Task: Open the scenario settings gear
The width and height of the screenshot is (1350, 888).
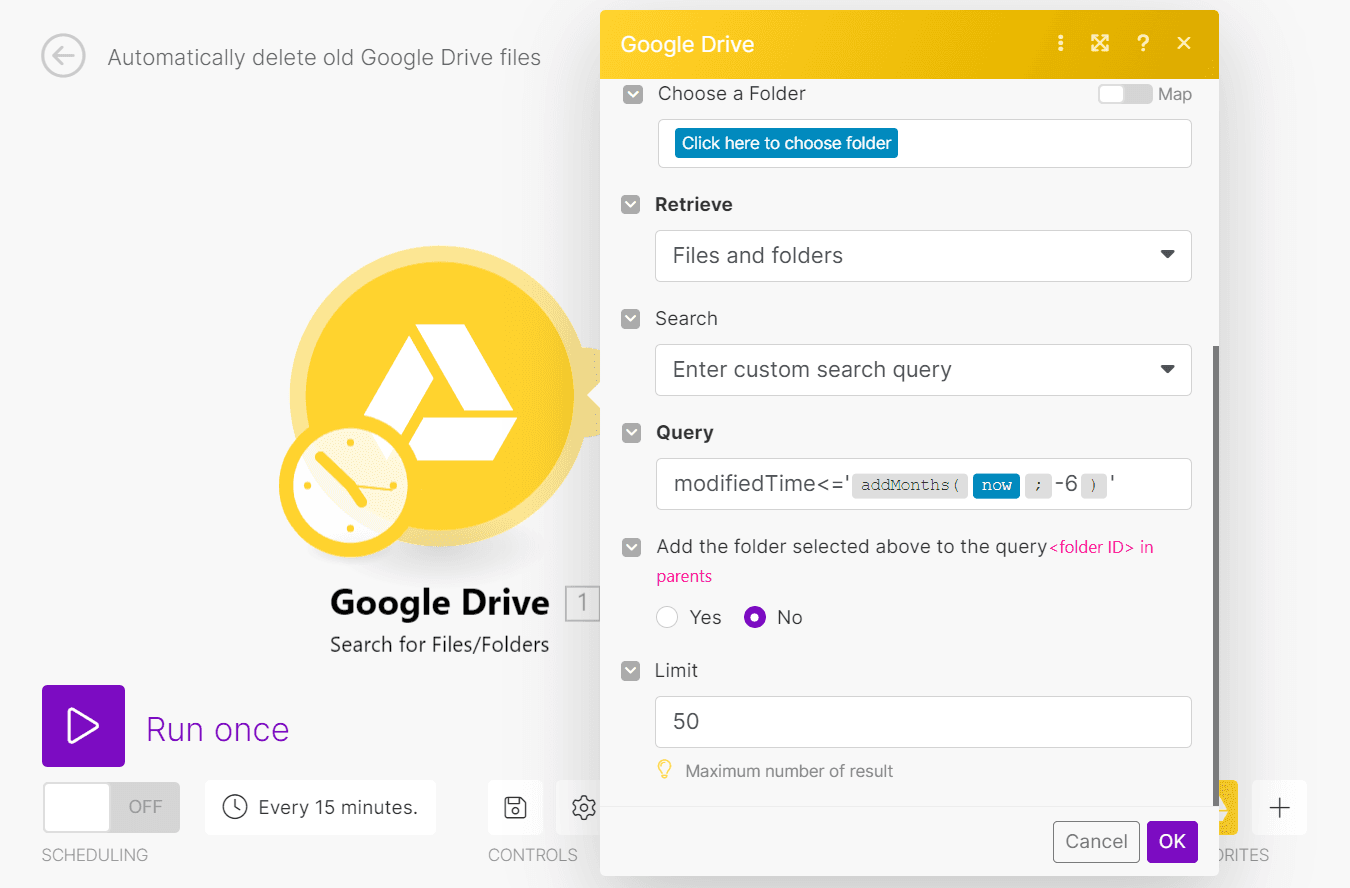Action: tap(583, 807)
